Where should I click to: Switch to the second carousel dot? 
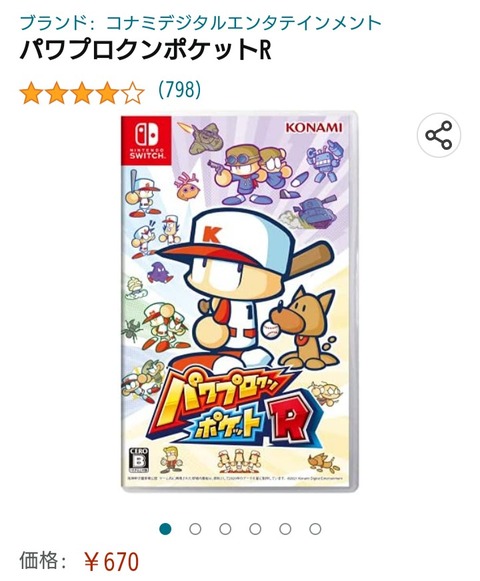[x=195, y=529]
